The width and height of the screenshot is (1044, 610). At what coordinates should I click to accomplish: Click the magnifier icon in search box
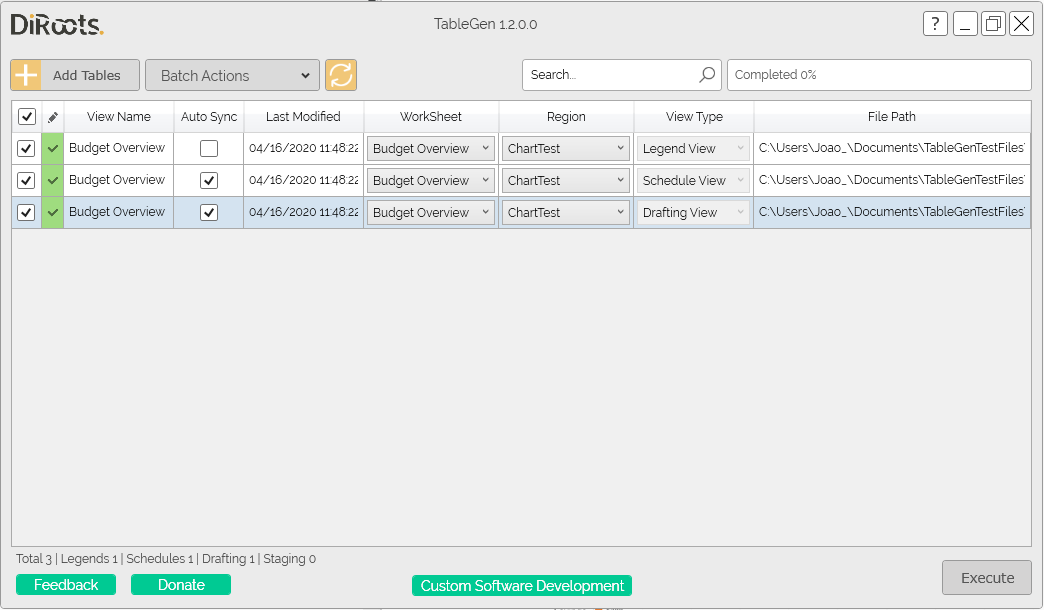(x=706, y=75)
